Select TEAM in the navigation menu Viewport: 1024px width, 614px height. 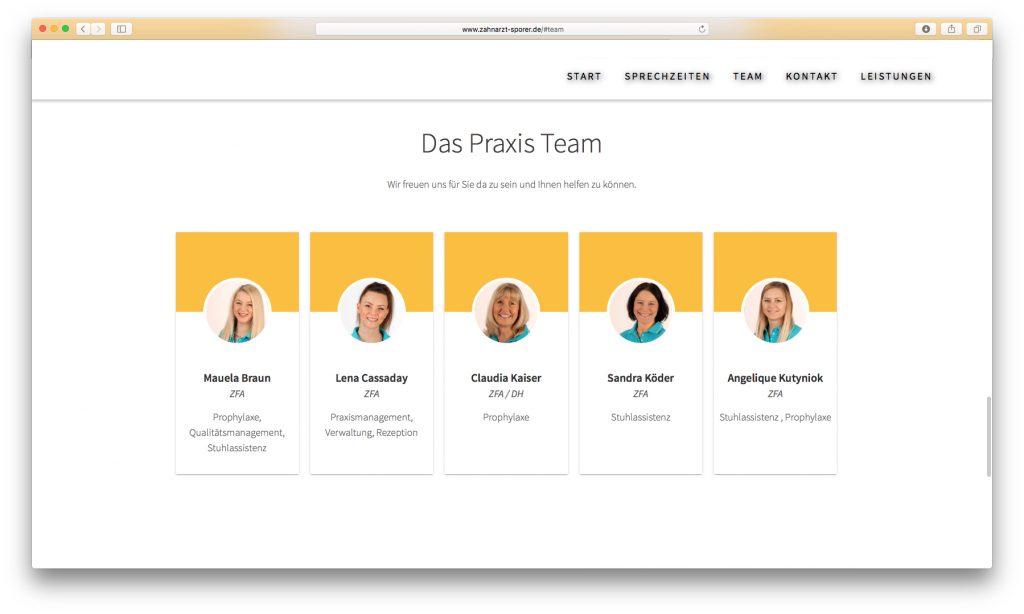pos(747,76)
